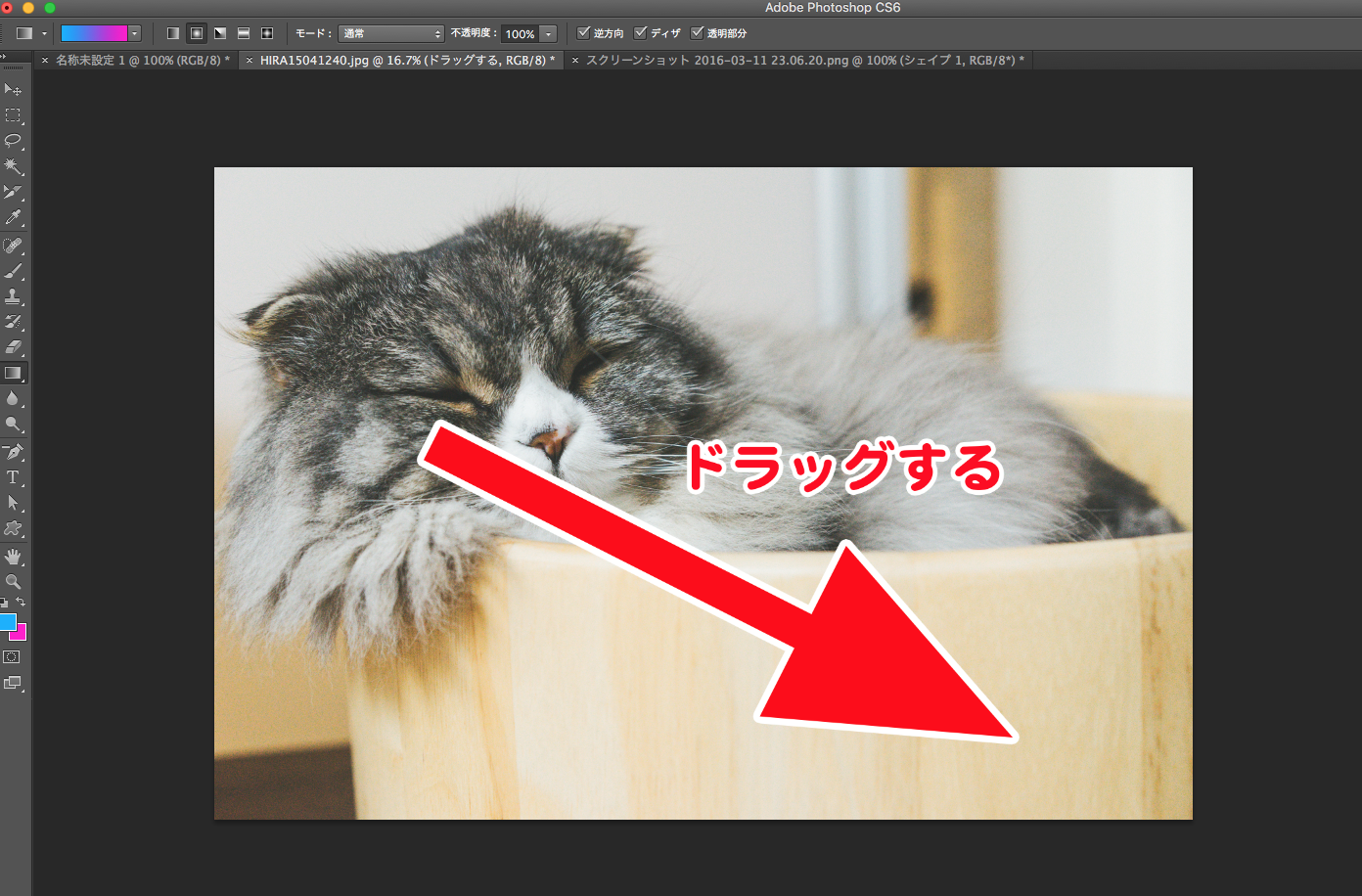Select the Clone Stamp tool
1362x896 pixels.
click(x=13, y=296)
